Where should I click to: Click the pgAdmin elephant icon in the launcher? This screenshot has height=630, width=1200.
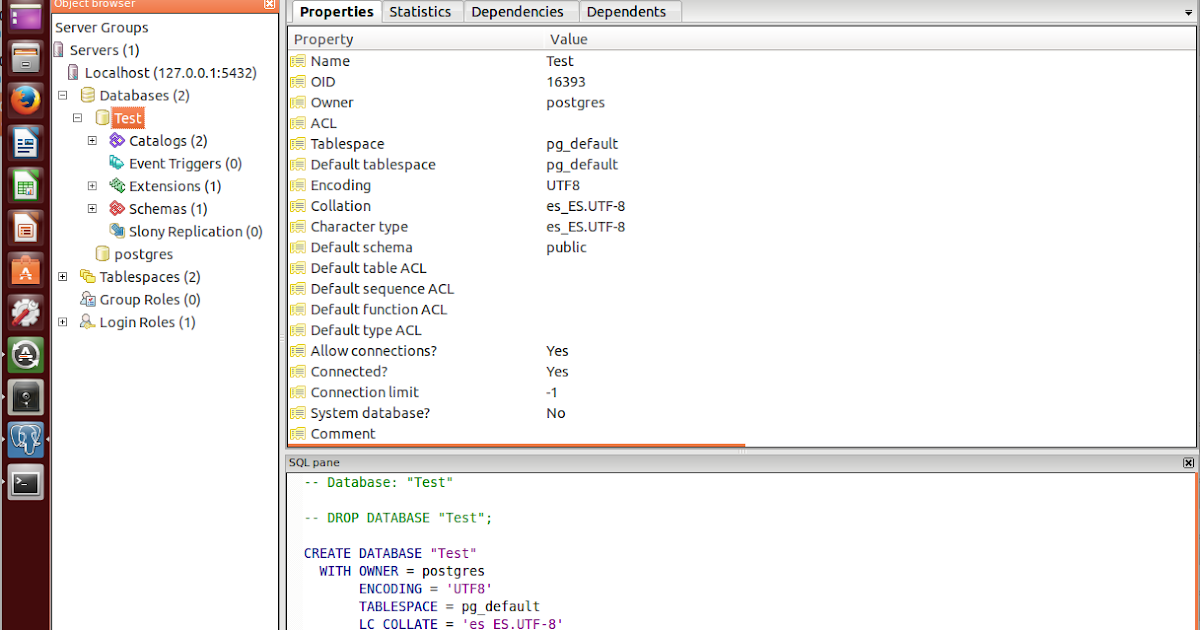[x=26, y=440]
